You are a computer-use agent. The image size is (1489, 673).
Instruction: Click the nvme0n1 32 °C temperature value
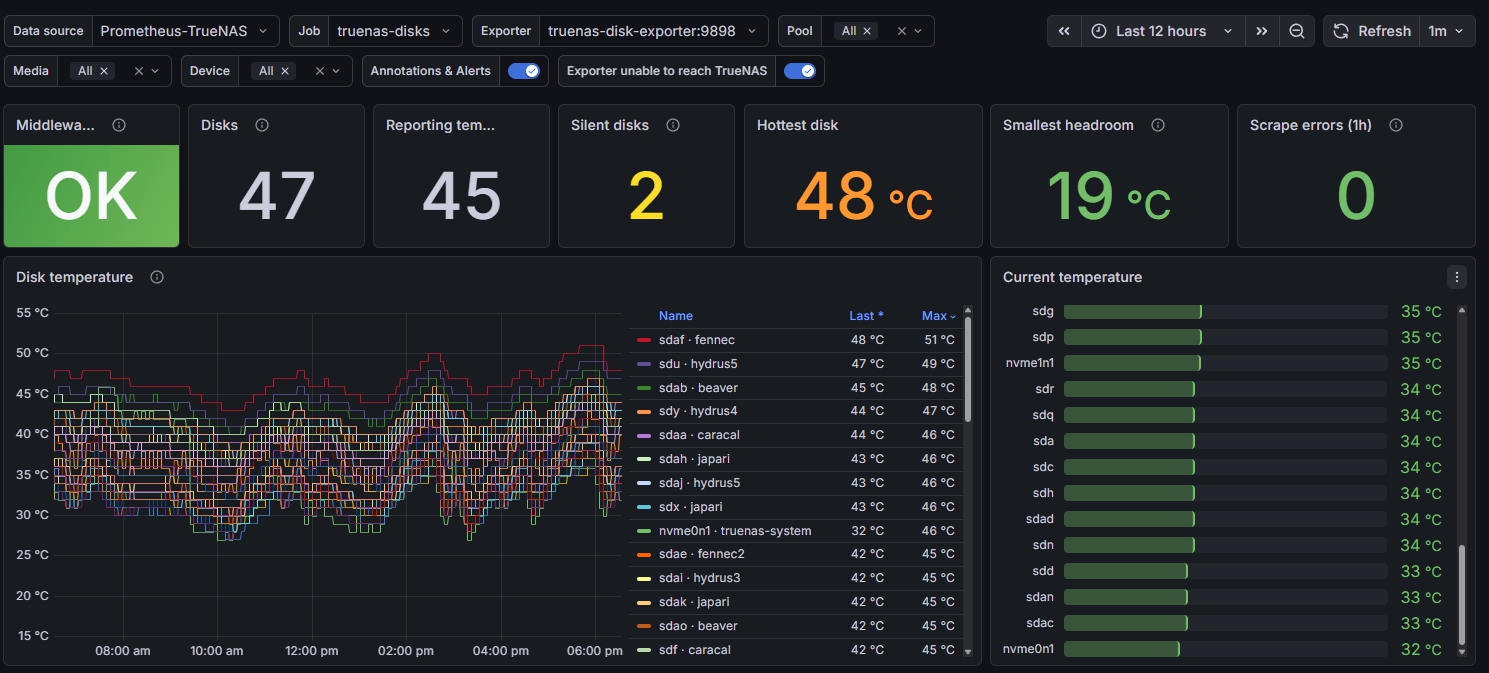point(1421,650)
